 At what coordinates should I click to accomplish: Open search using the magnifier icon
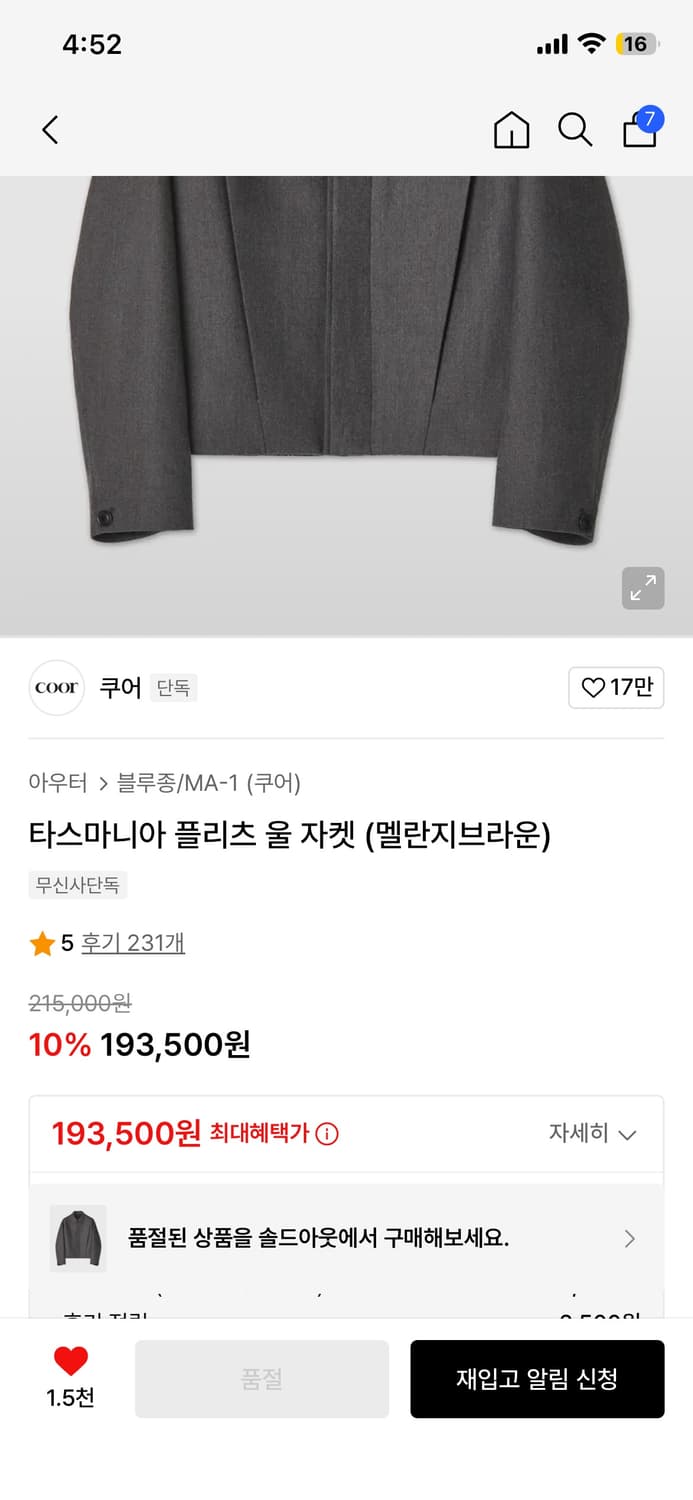(575, 130)
